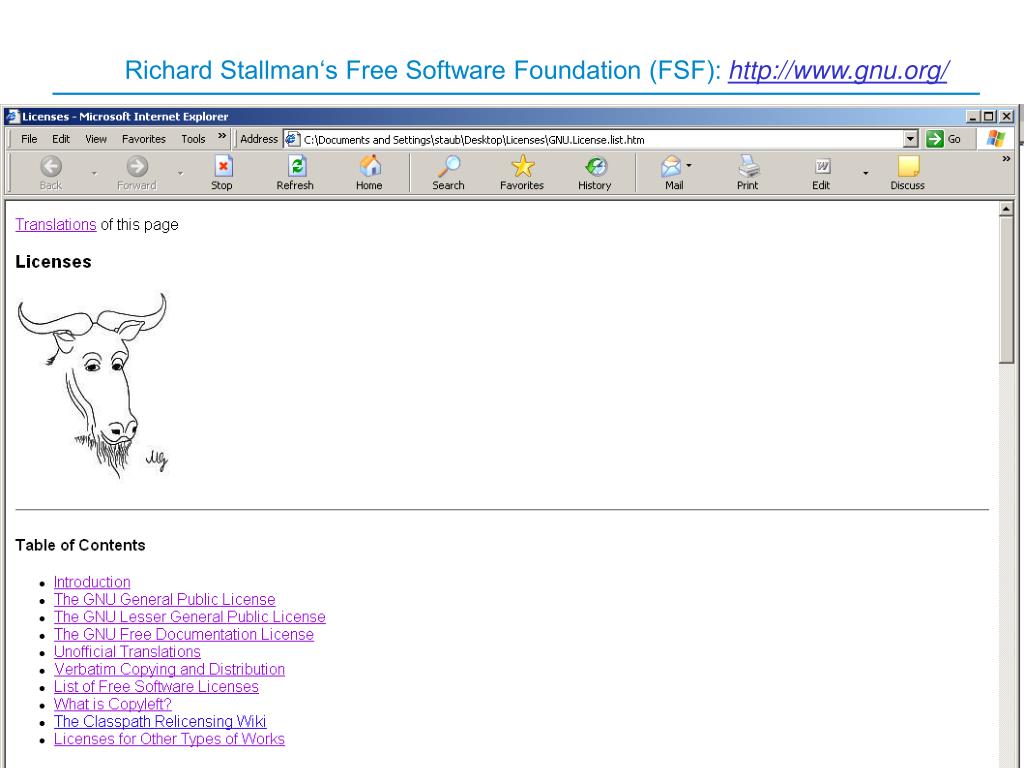Open the Discuss toolbar button

point(908,173)
